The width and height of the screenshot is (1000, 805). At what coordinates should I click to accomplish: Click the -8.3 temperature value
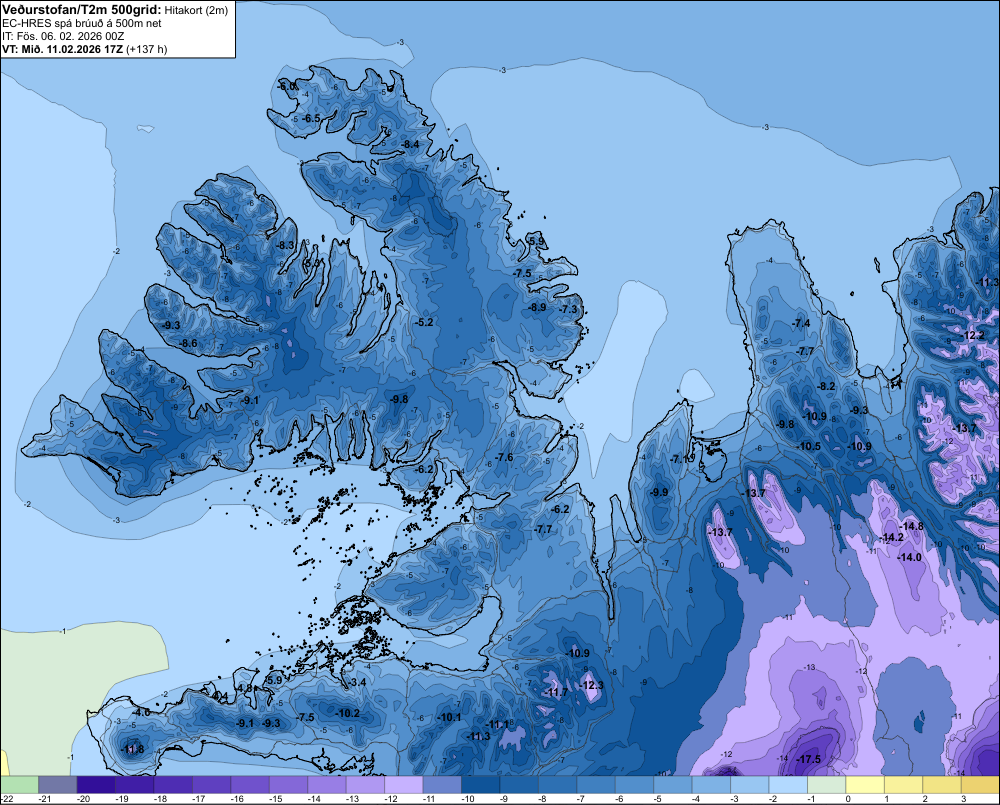(286, 245)
